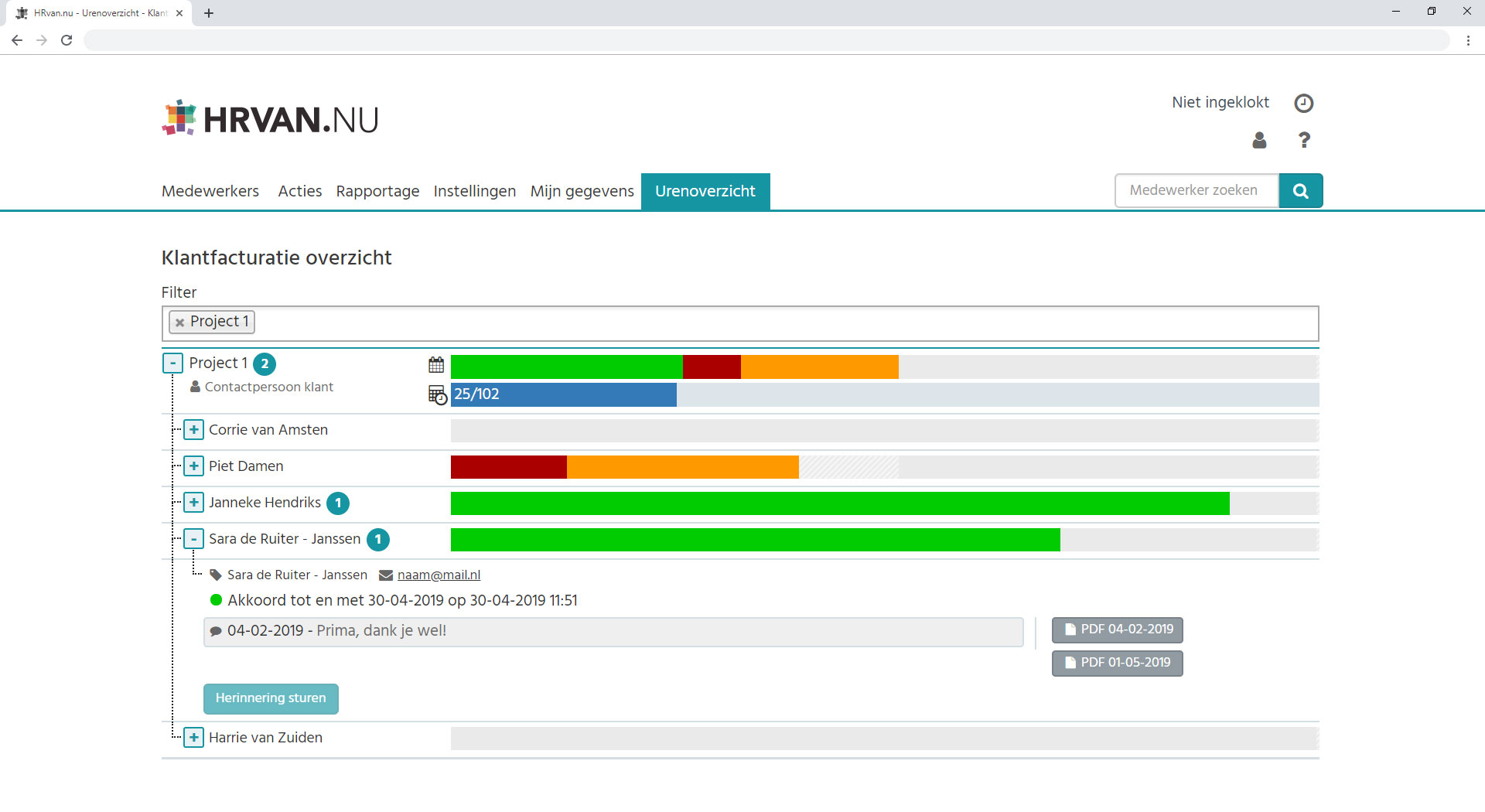This screenshot has width=1485, height=812.
Task: Click Contactpersoon klant text
Action: pyautogui.click(x=269, y=387)
